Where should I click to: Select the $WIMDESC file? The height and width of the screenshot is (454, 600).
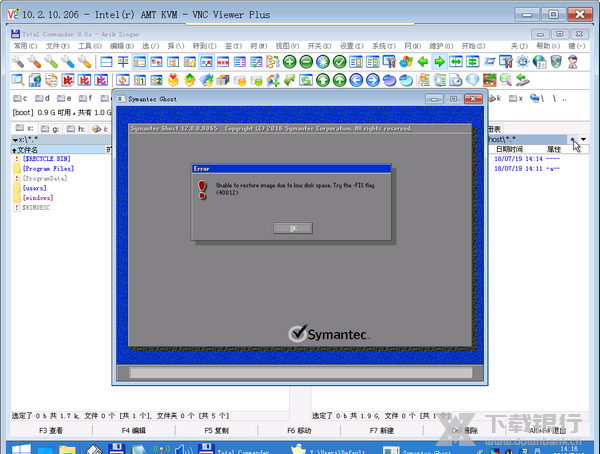36,207
